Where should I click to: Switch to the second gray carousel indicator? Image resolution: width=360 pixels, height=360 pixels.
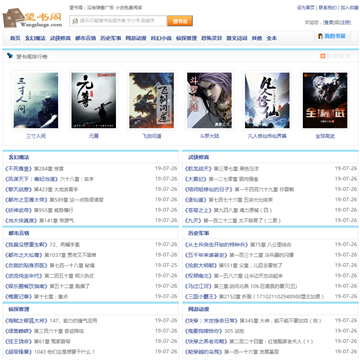pos(329,56)
